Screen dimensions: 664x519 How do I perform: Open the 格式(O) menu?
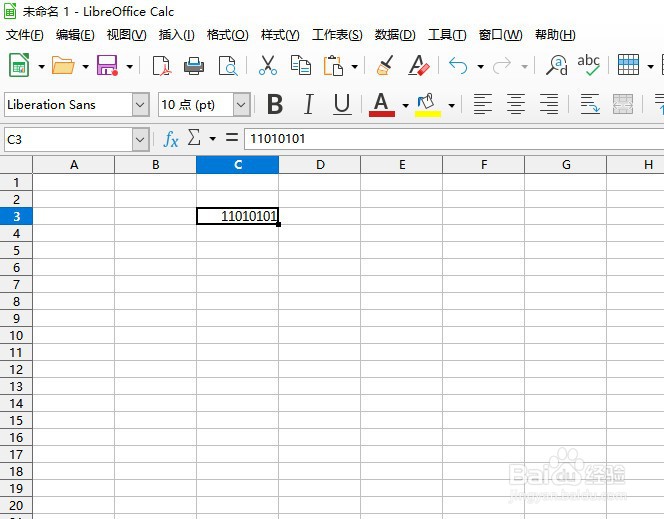click(x=227, y=35)
